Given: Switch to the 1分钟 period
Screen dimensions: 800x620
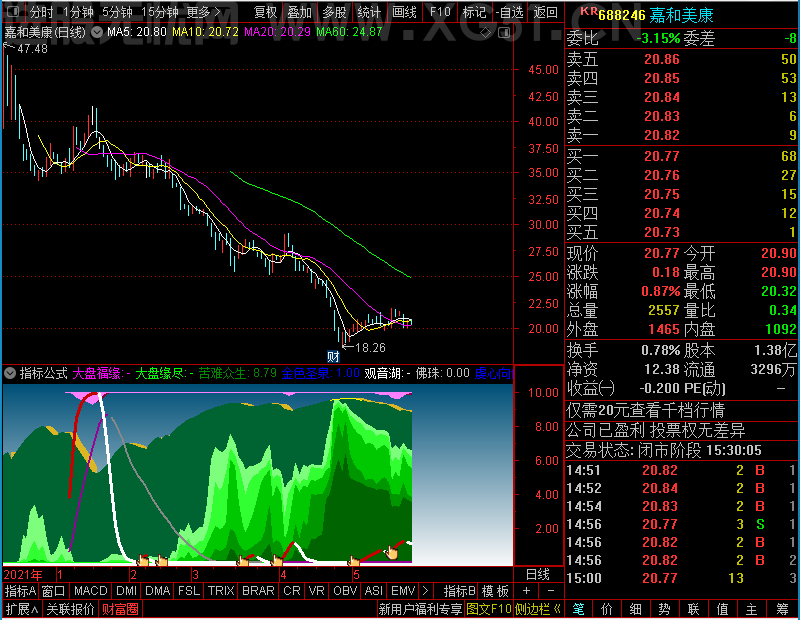Looking at the screenshot, I should [79, 12].
